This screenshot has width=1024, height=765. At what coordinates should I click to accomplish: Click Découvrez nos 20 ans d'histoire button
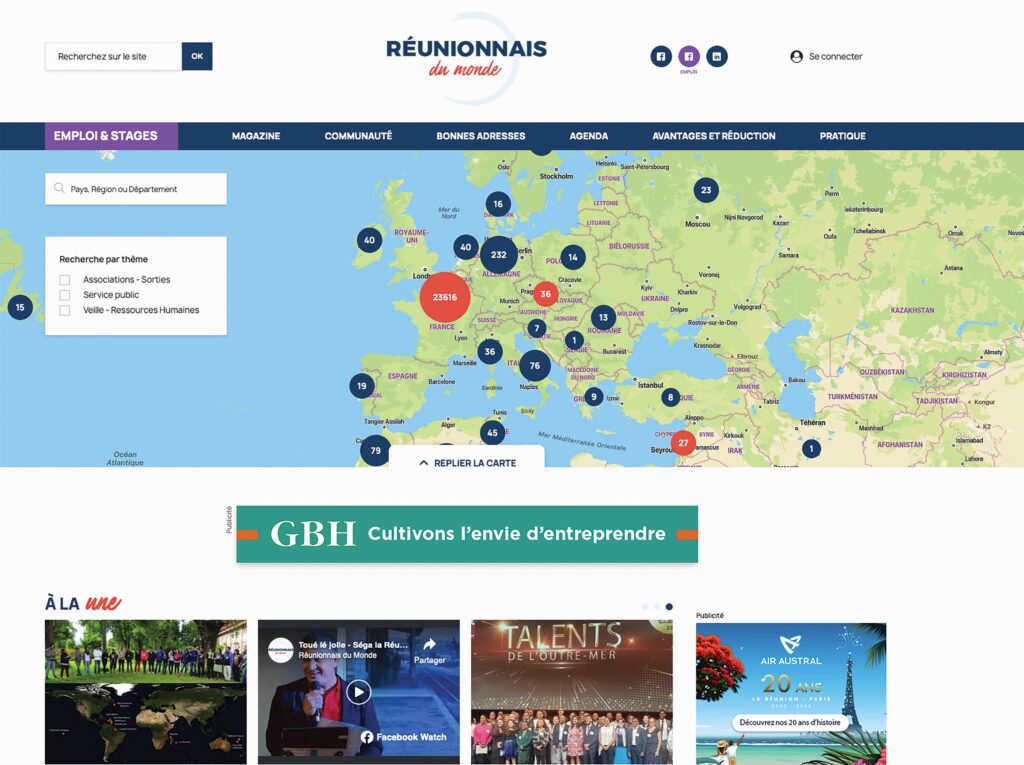(790, 723)
